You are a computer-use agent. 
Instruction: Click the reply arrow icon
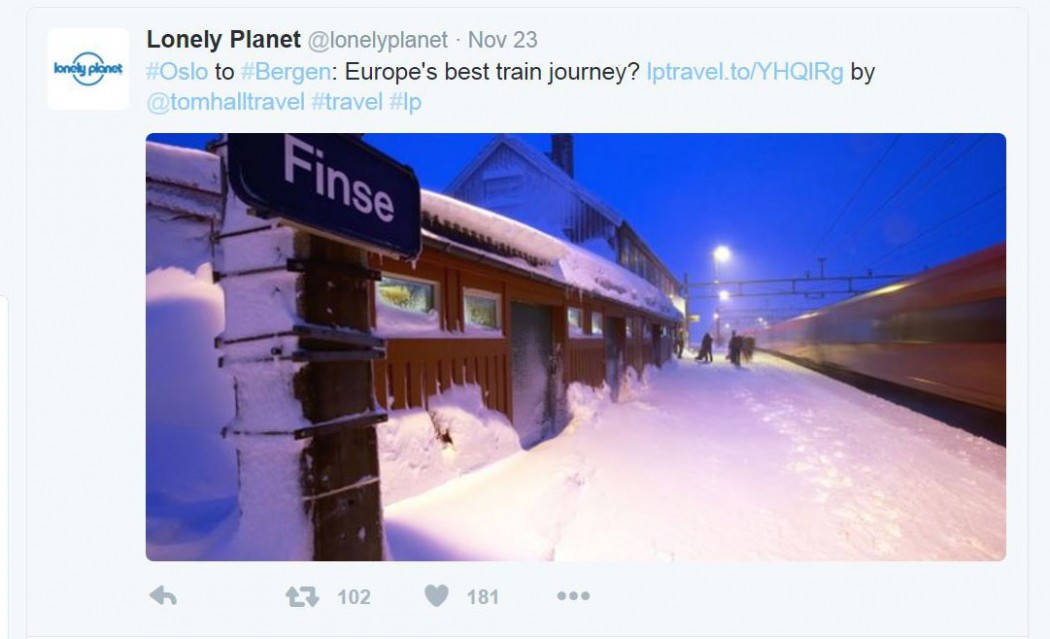(163, 595)
